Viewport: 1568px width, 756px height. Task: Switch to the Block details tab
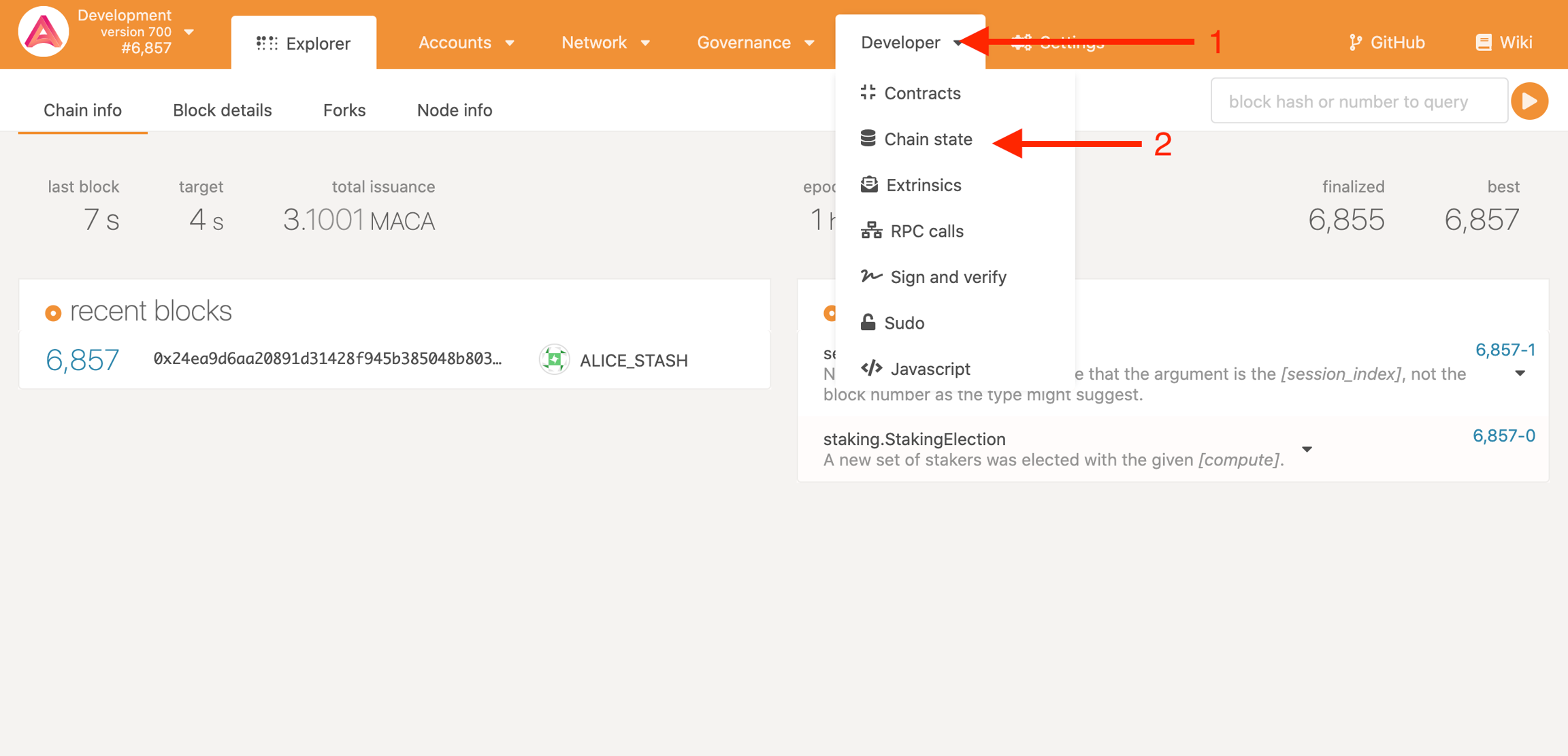point(222,110)
